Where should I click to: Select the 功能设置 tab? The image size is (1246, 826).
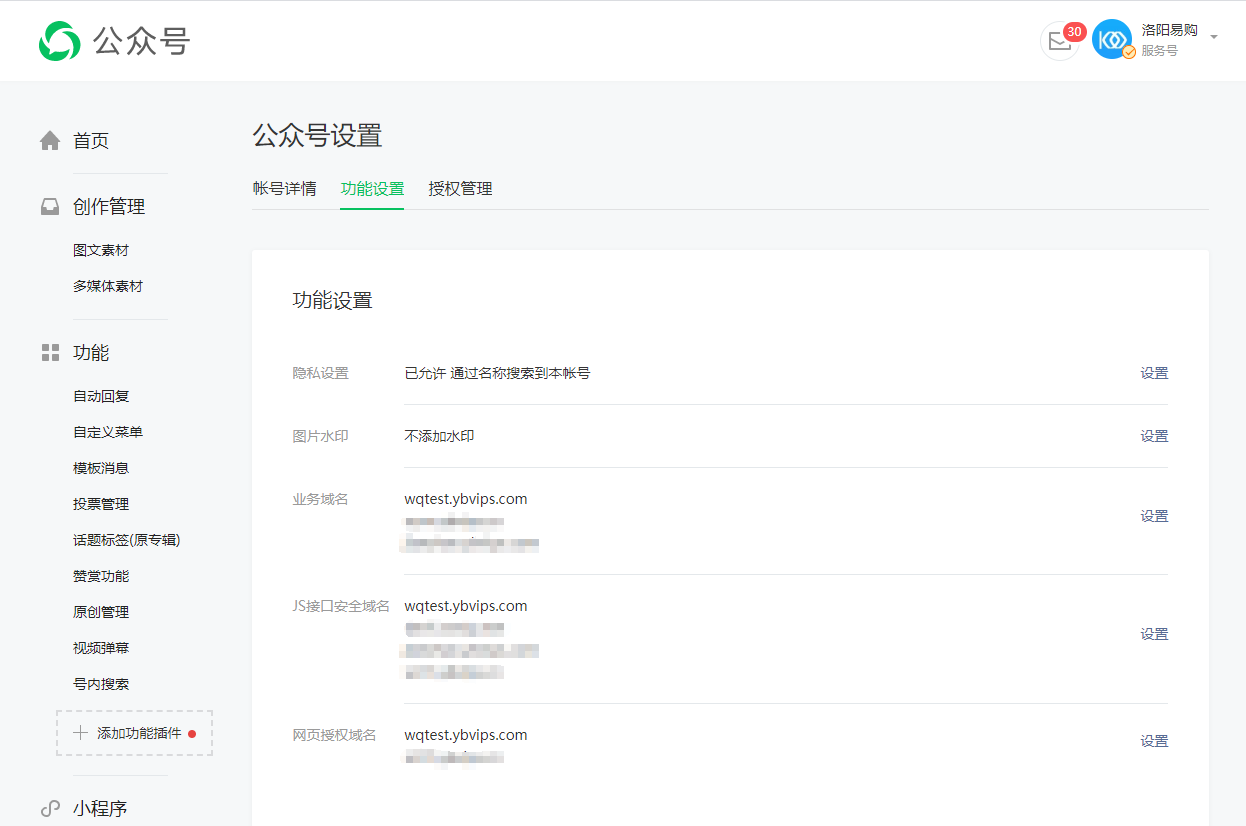372,189
